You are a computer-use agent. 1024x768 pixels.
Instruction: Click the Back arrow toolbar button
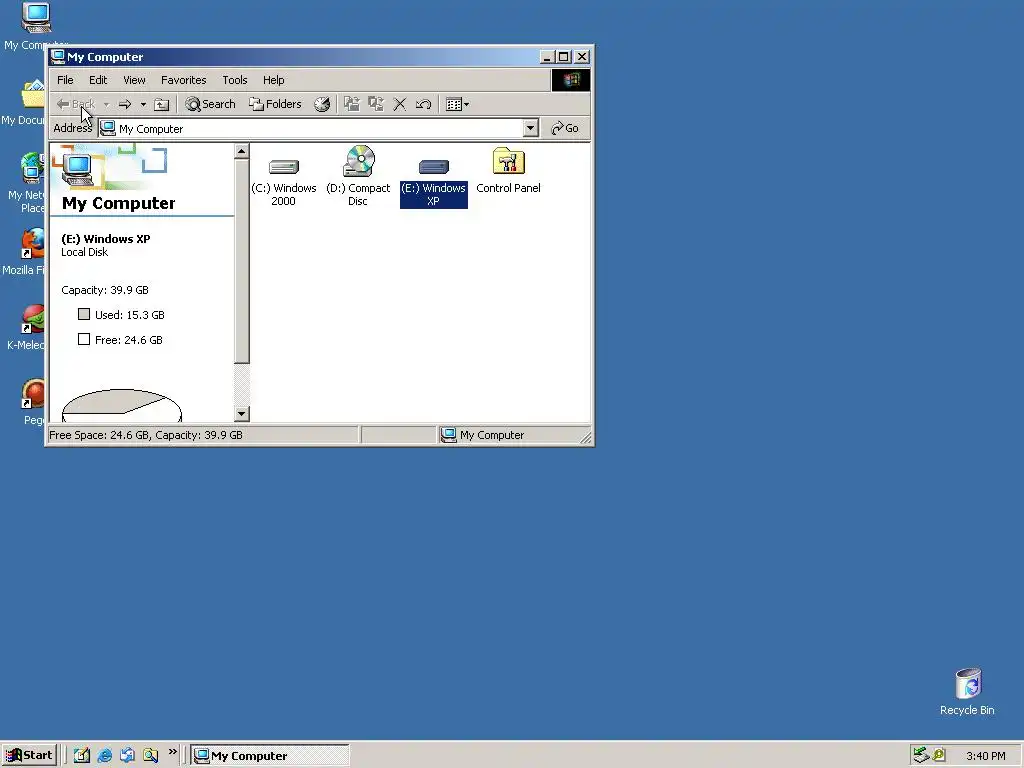pos(75,104)
